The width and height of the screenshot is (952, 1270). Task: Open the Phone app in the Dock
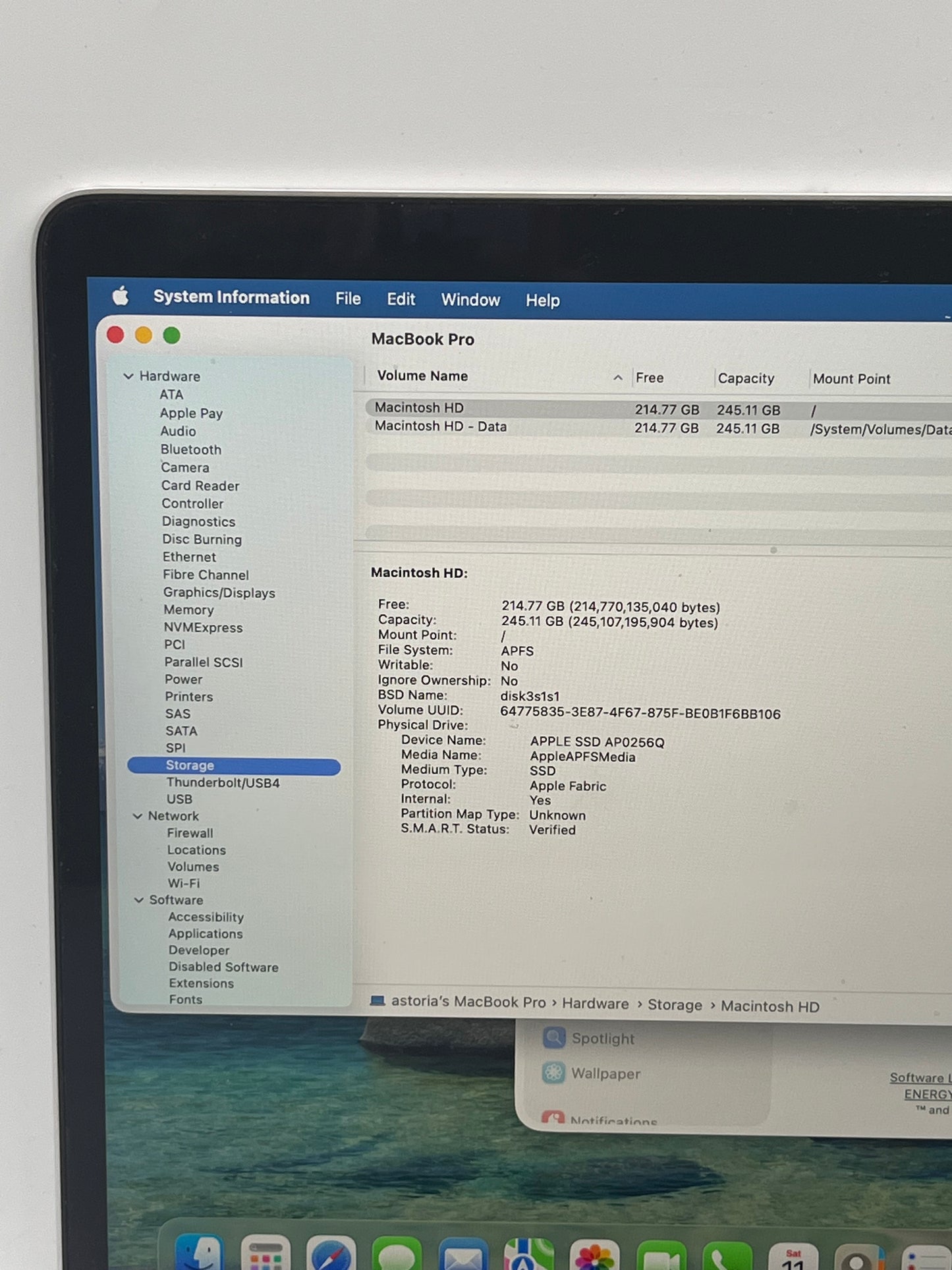727,1256
